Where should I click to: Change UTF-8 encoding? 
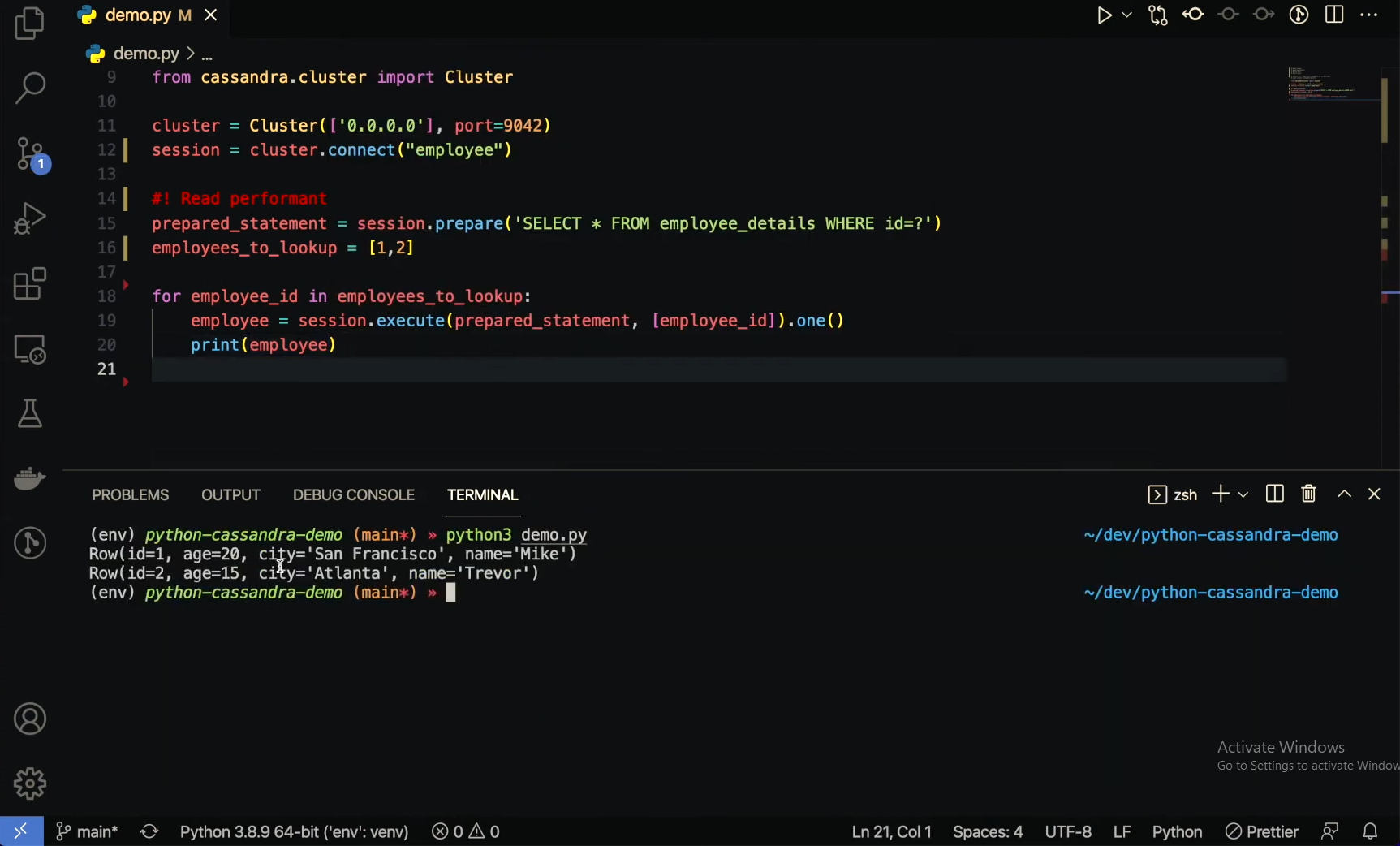tap(1068, 831)
